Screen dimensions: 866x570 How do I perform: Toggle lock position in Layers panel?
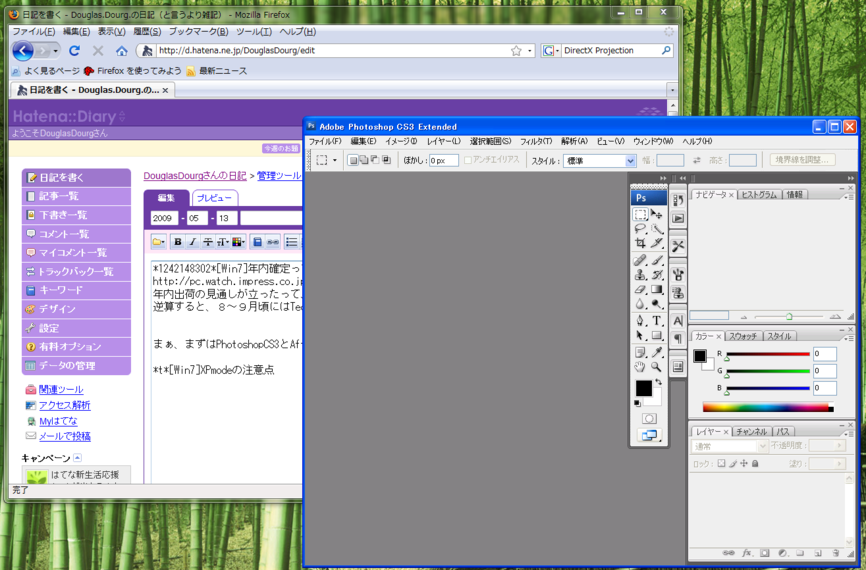coord(744,463)
